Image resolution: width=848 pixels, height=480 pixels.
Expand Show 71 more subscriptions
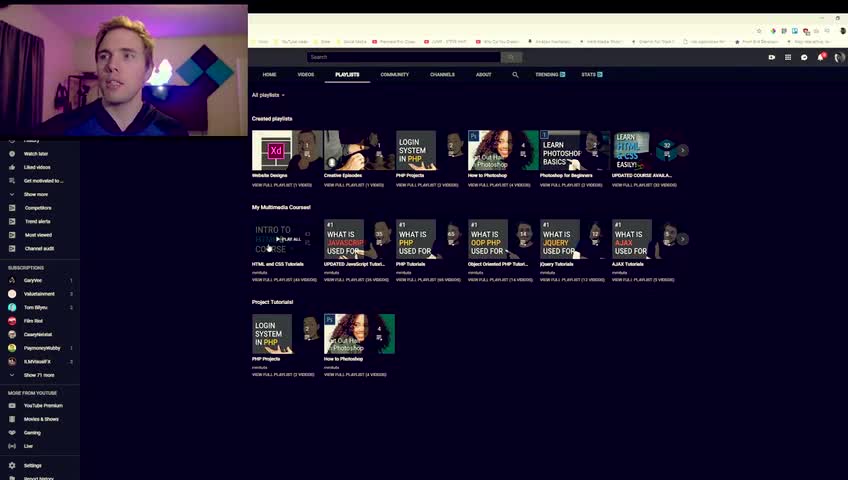tap(38, 375)
